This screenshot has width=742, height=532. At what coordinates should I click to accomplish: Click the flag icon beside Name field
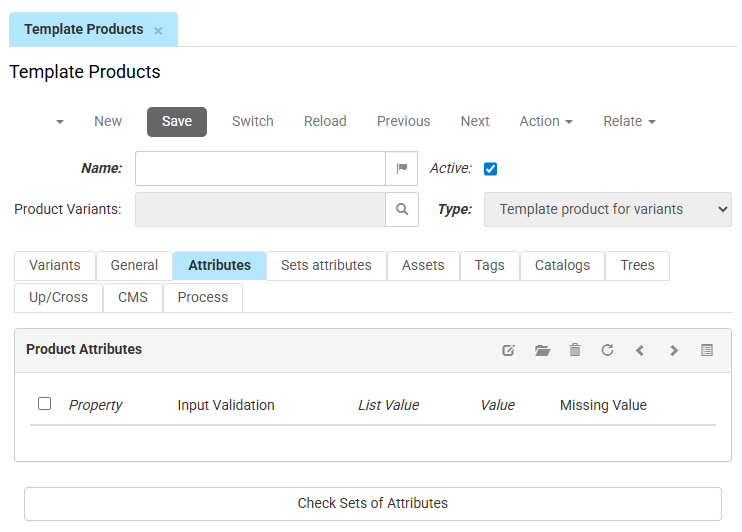point(402,168)
